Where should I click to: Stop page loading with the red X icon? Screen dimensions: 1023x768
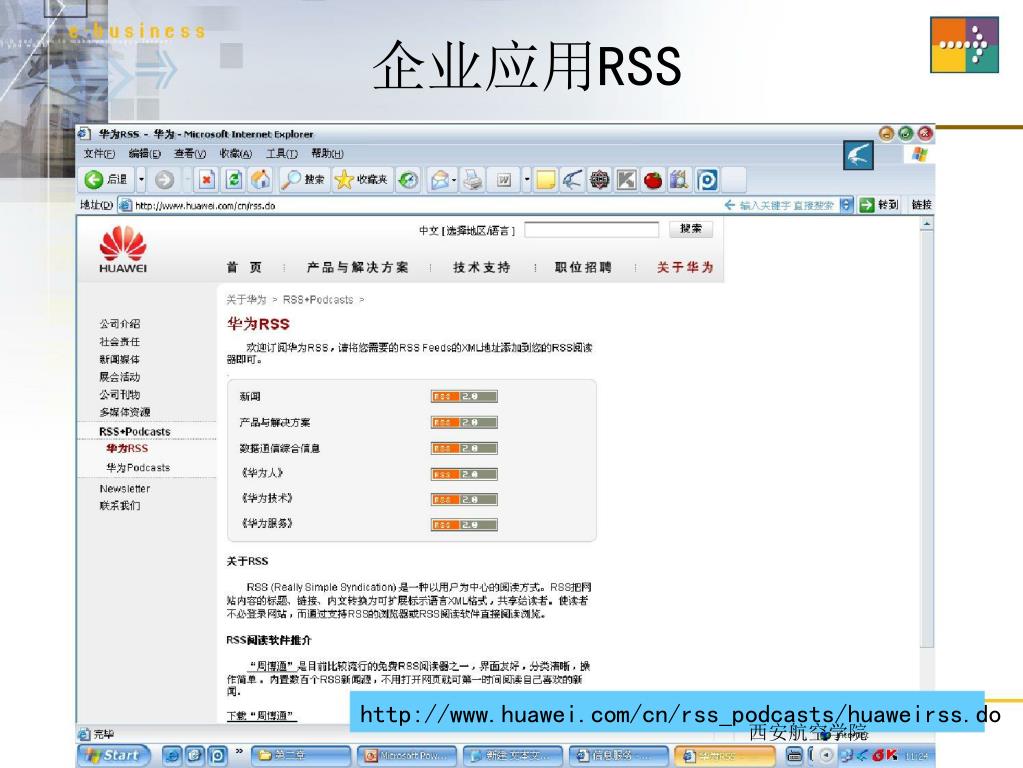[207, 179]
